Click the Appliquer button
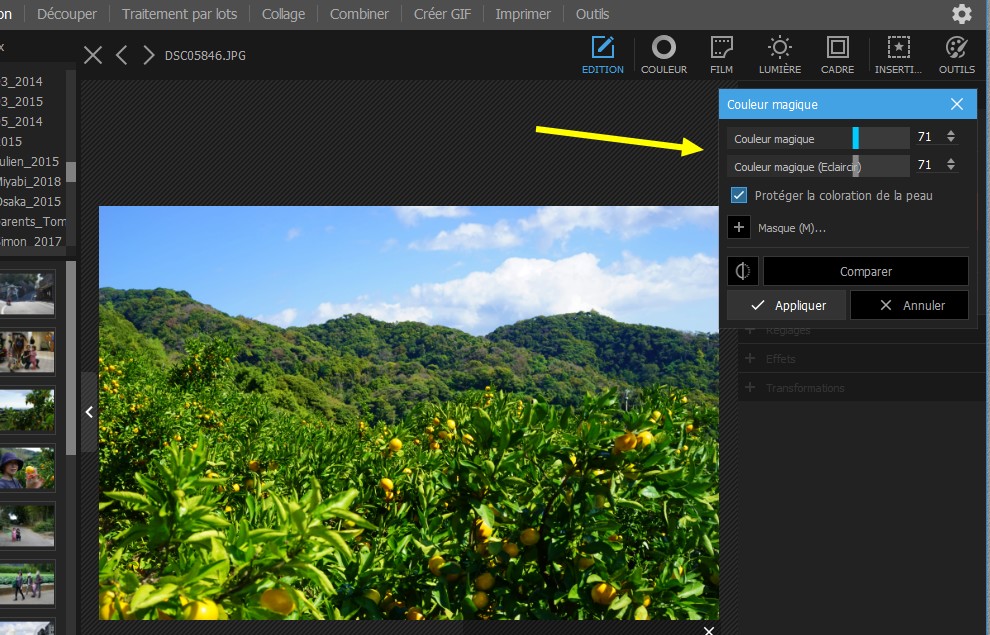The height and width of the screenshot is (635, 990). coord(786,305)
